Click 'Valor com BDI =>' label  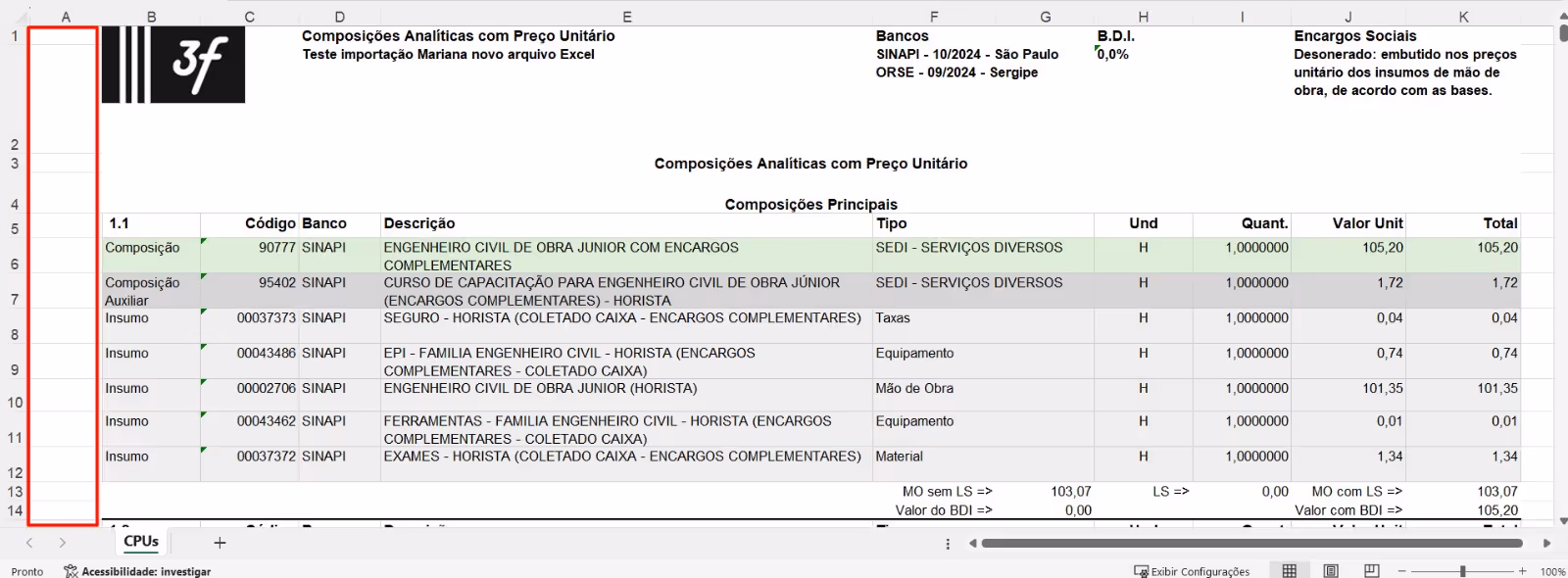pyautogui.click(x=1348, y=510)
